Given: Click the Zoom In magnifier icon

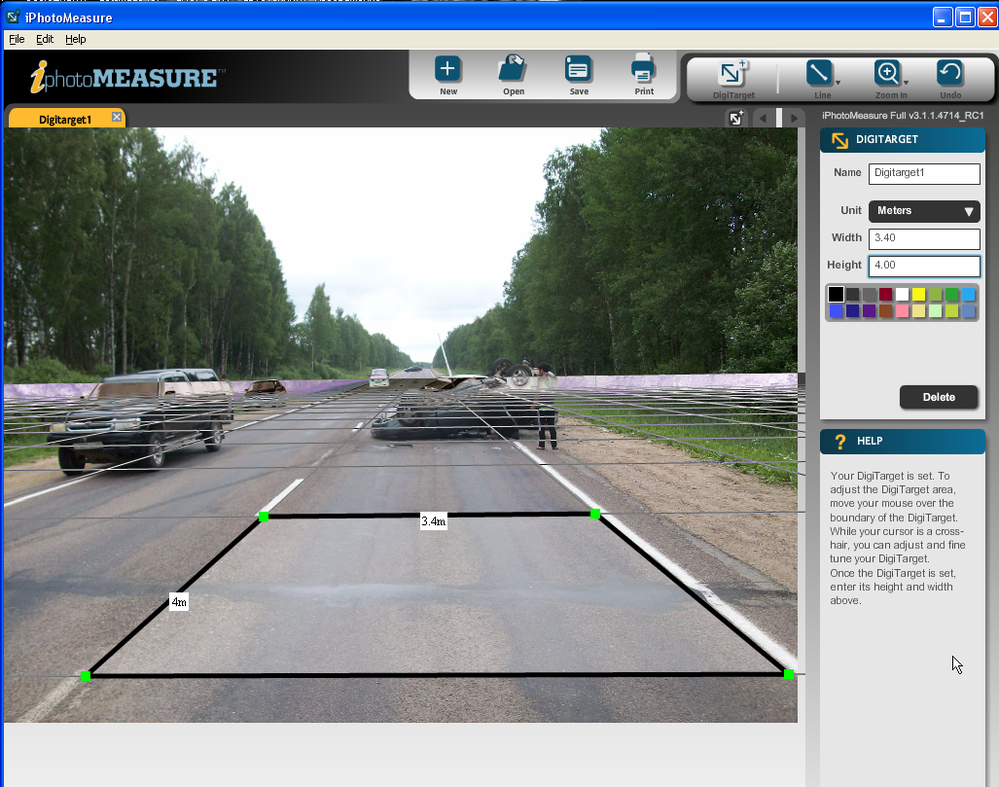Looking at the screenshot, I should [887, 73].
